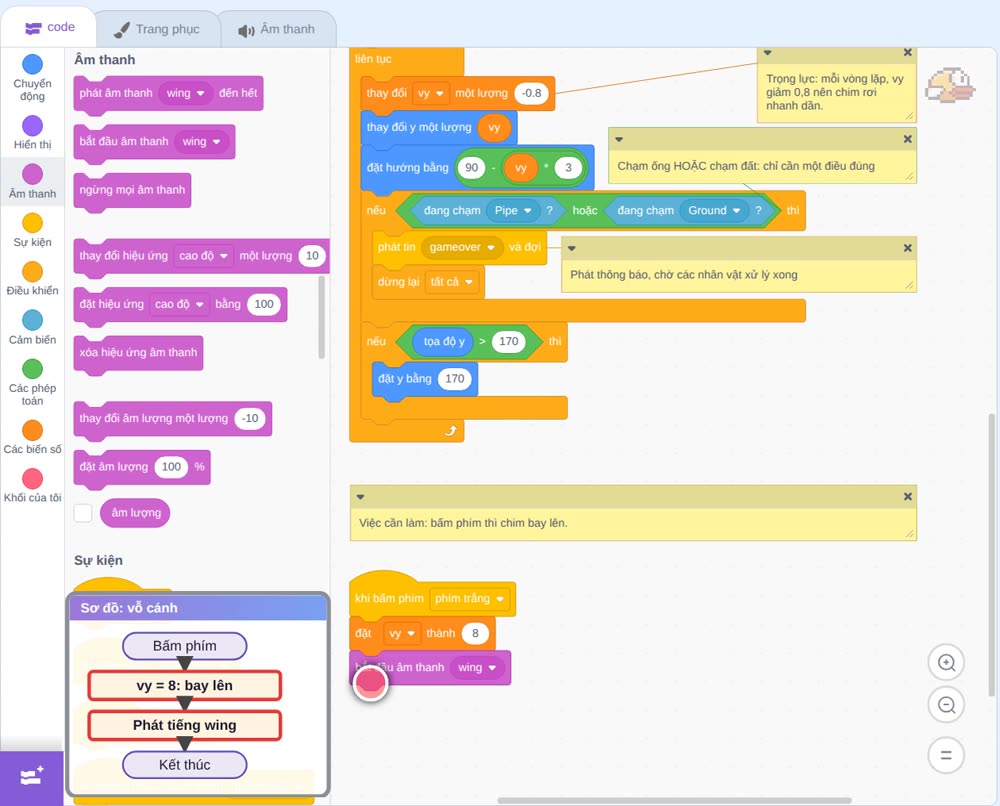
Task: Open the Ground dropdown in đang chạm block
Action: [714, 210]
